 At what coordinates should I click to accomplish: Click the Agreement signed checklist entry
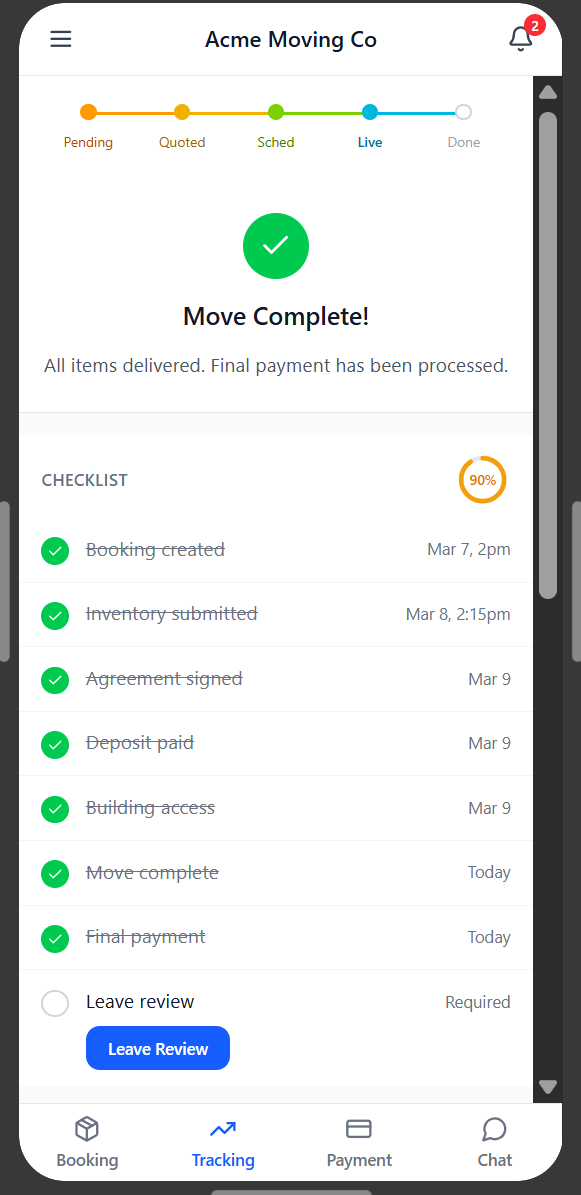pos(164,678)
